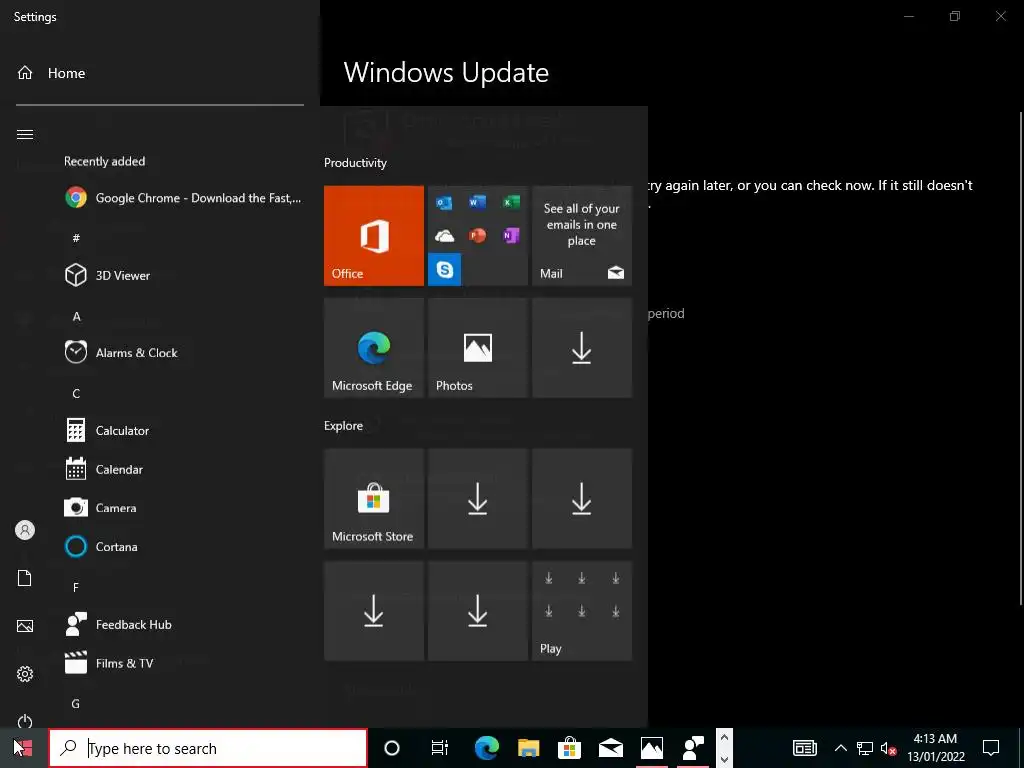Open Microsoft Store from taskbar

coord(569,748)
